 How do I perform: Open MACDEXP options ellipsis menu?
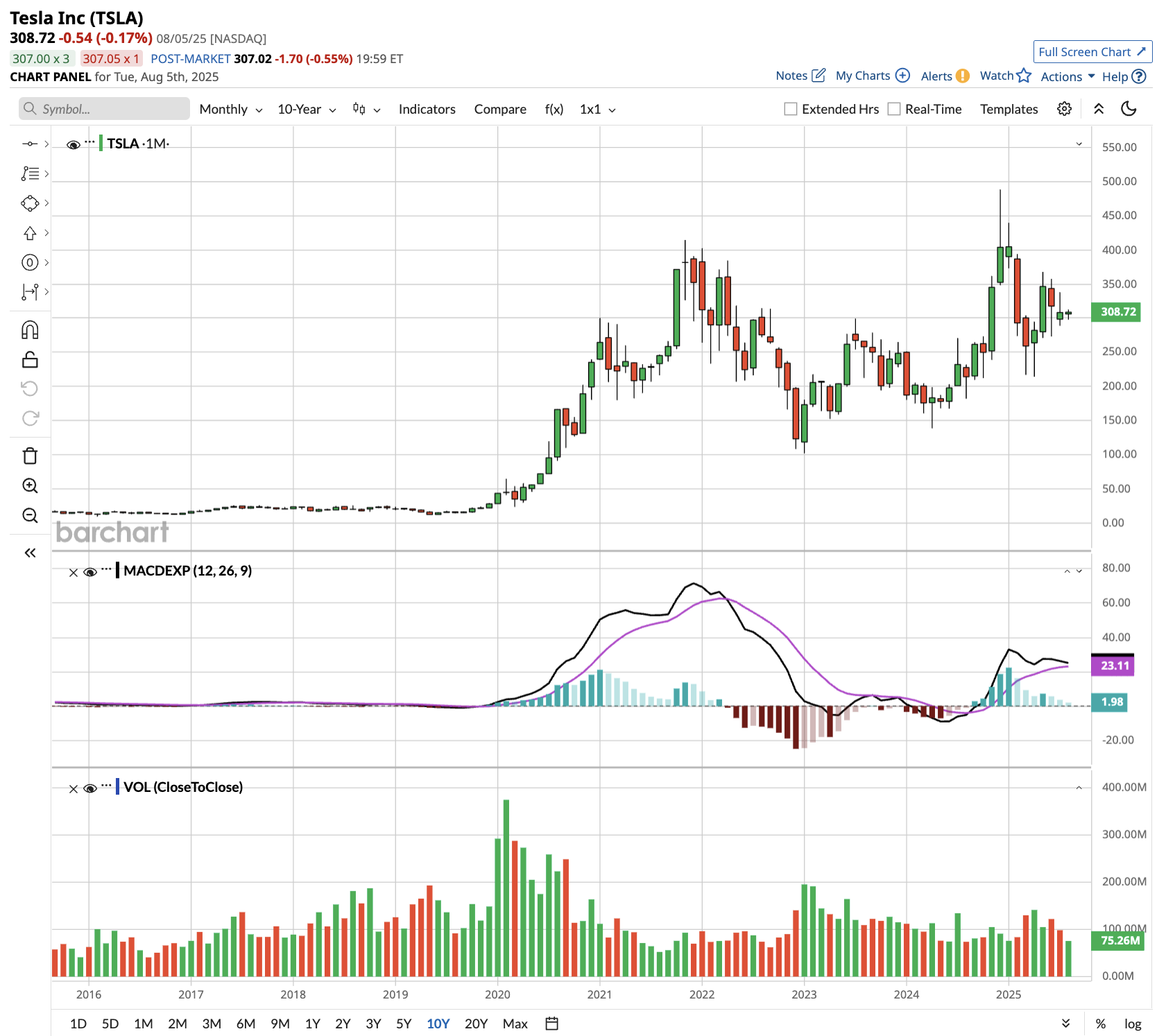(x=107, y=569)
